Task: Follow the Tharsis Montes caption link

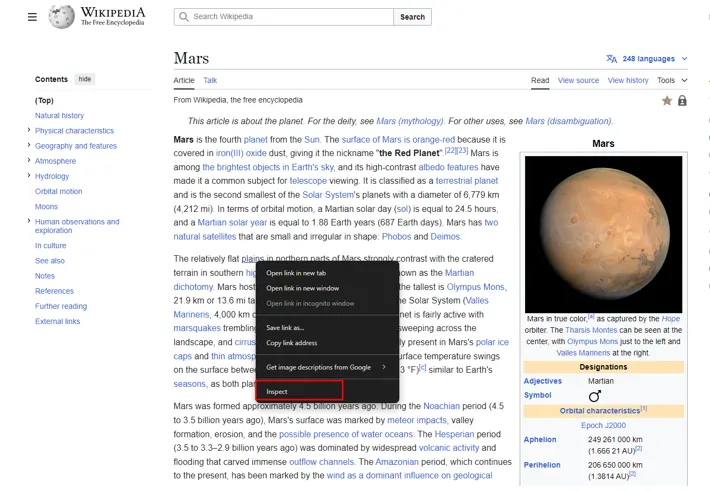Action: tap(591, 330)
